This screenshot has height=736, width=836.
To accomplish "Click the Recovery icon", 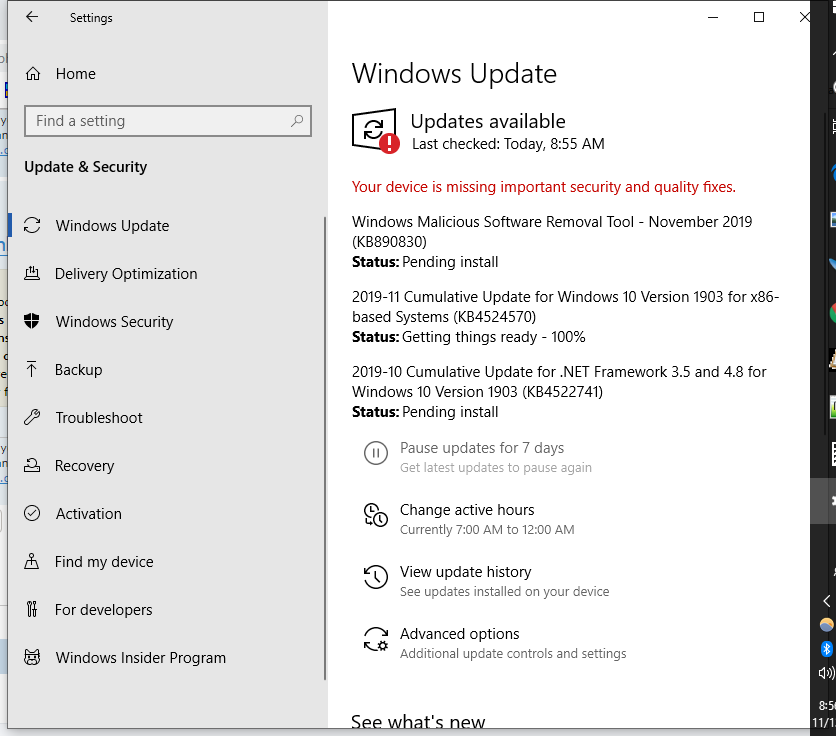I will pos(32,466).
